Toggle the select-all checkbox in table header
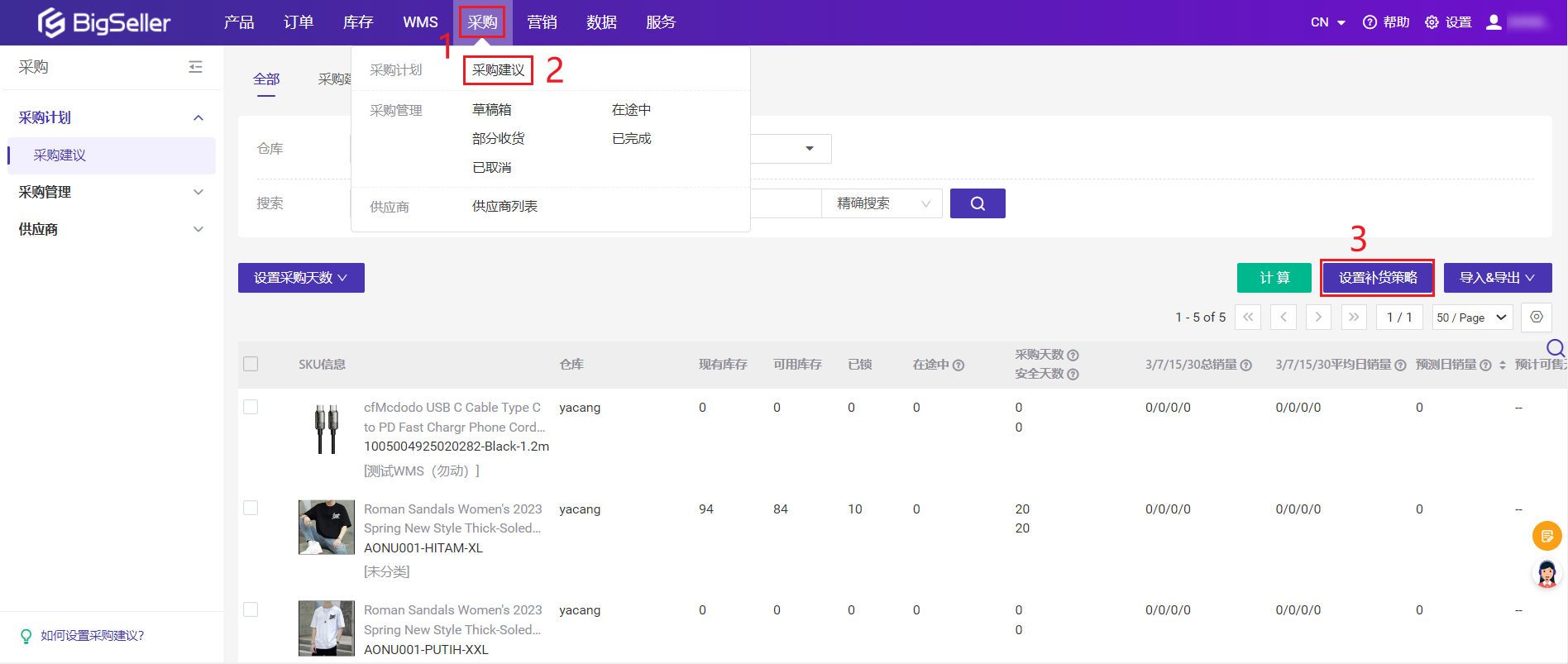This screenshot has height=664, width=1568. (251, 364)
